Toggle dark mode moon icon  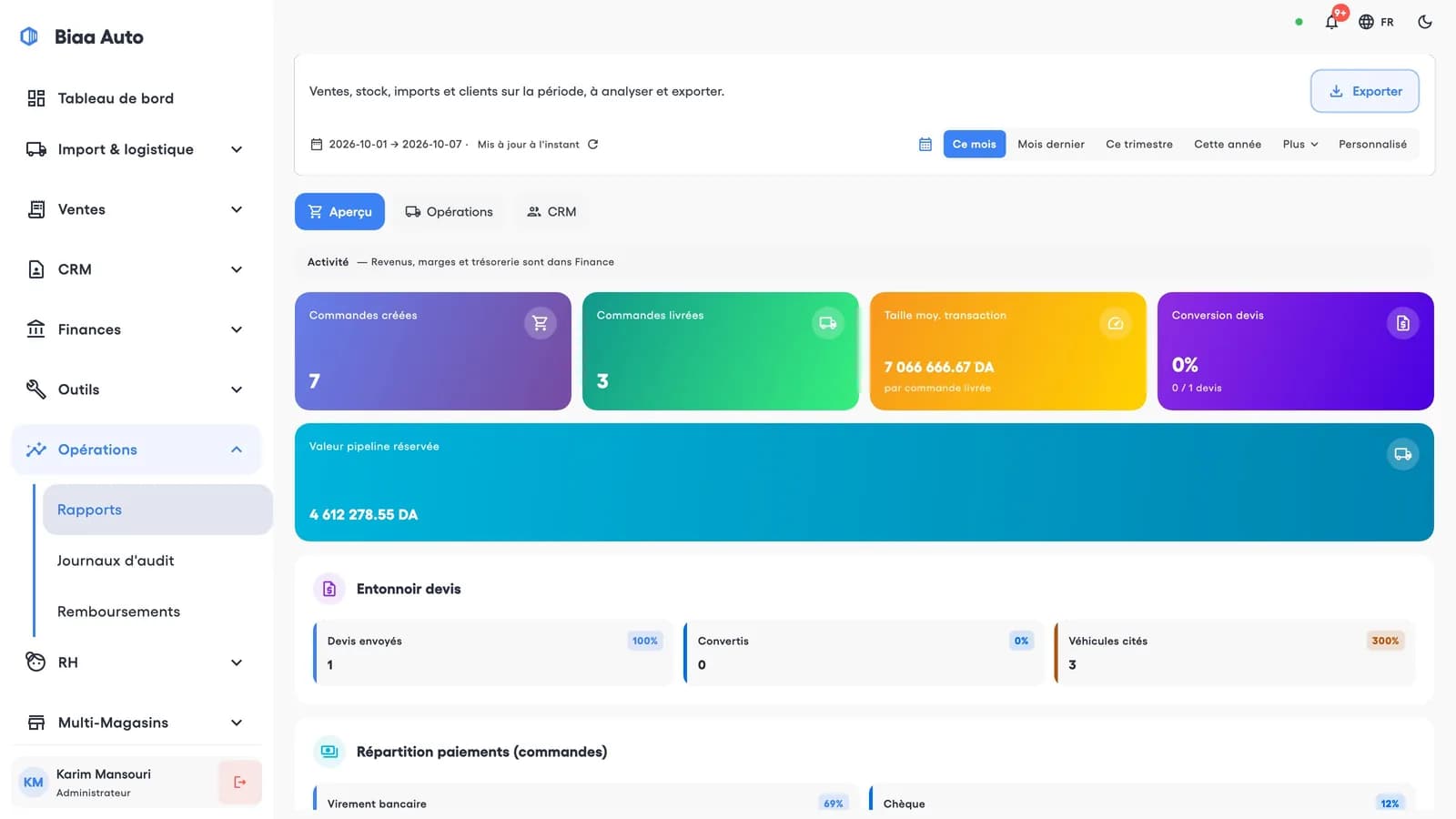tap(1425, 22)
